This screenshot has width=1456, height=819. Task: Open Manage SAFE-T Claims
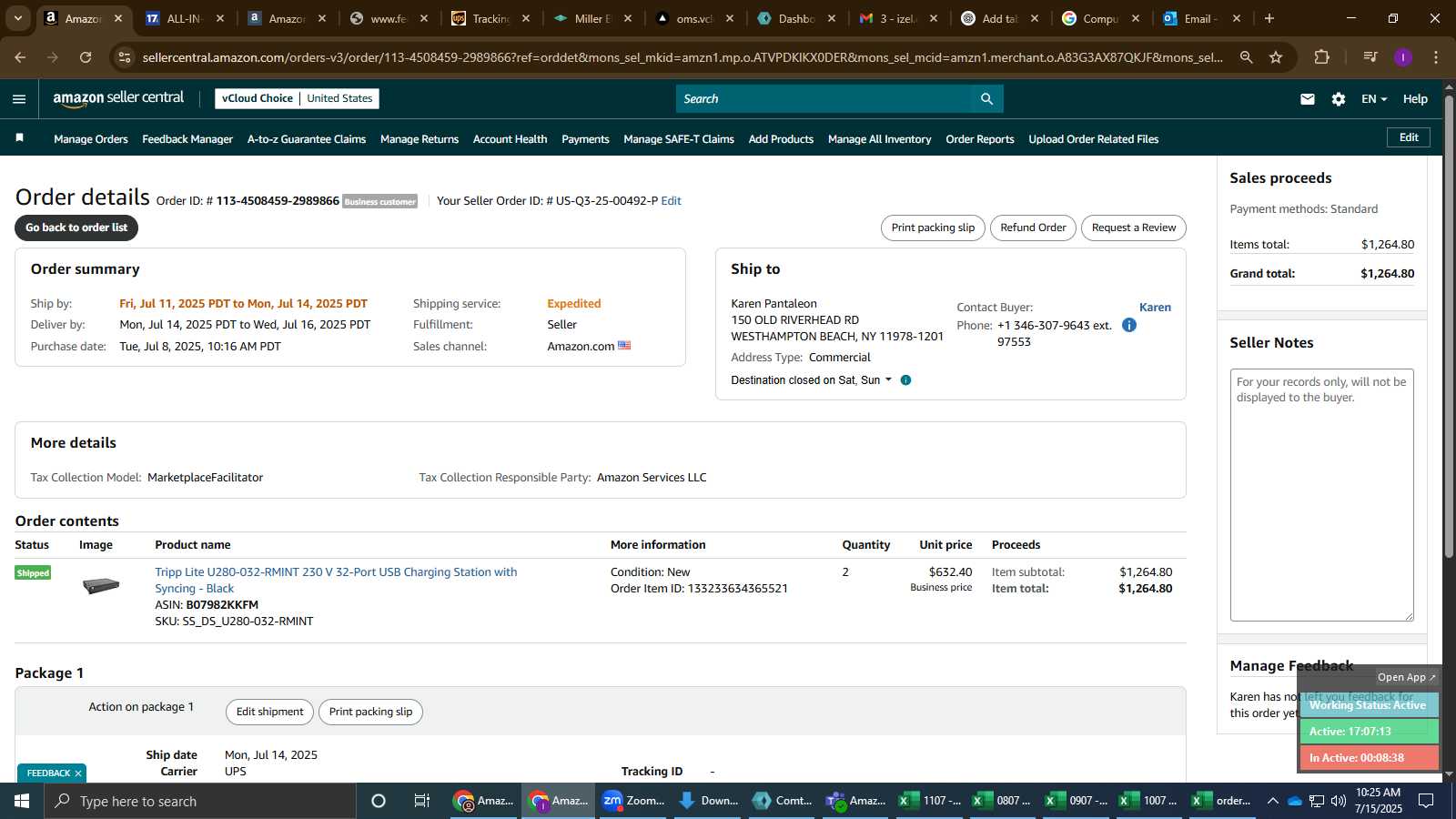[679, 139]
